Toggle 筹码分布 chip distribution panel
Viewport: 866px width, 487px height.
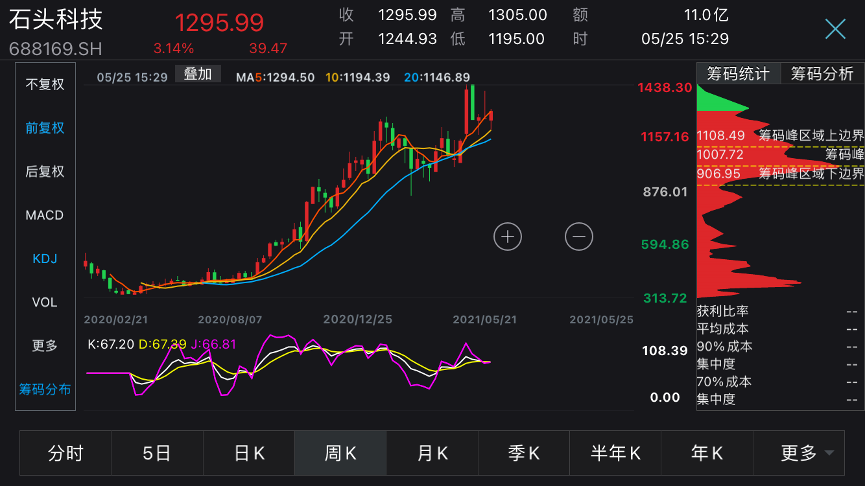(45, 389)
